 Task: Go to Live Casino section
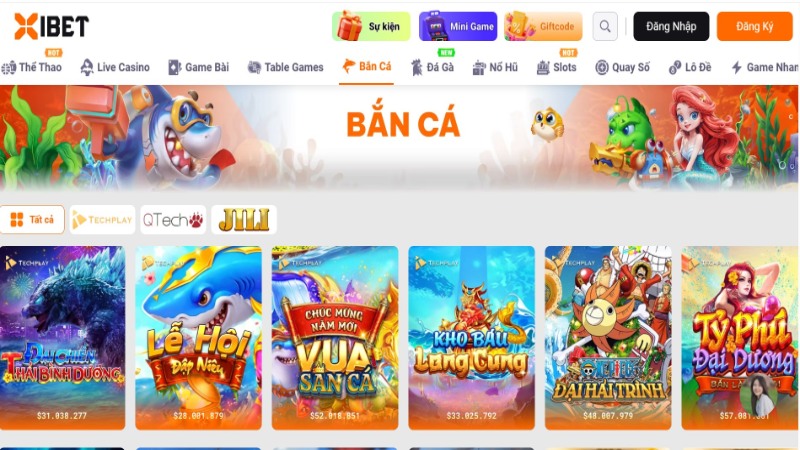(115, 67)
